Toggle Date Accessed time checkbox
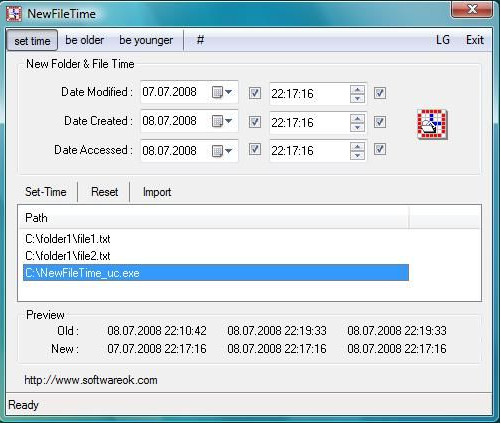Image resolution: width=501 pixels, height=424 pixels. click(x=380, y=149)
